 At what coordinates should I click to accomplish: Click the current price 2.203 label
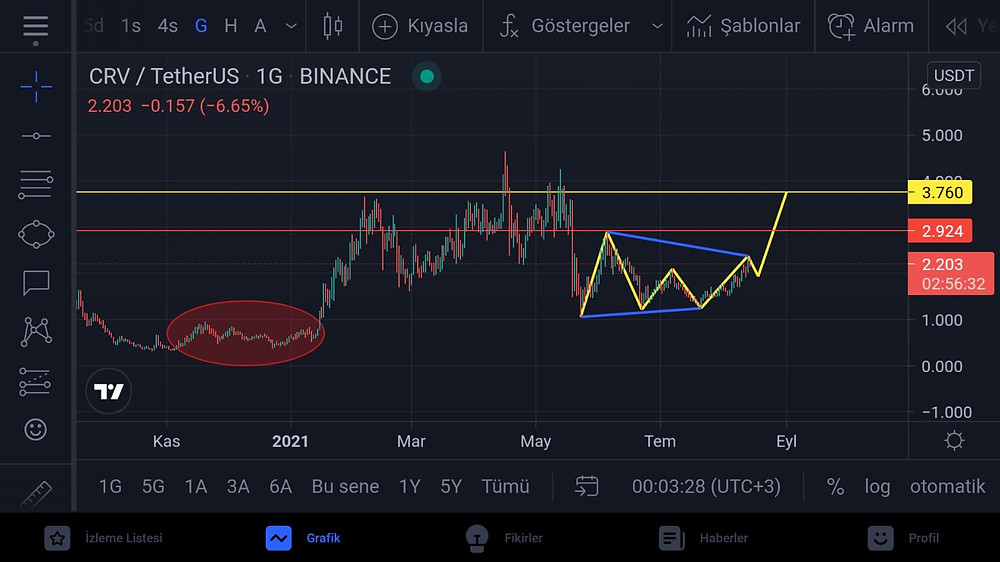(950, 274)
